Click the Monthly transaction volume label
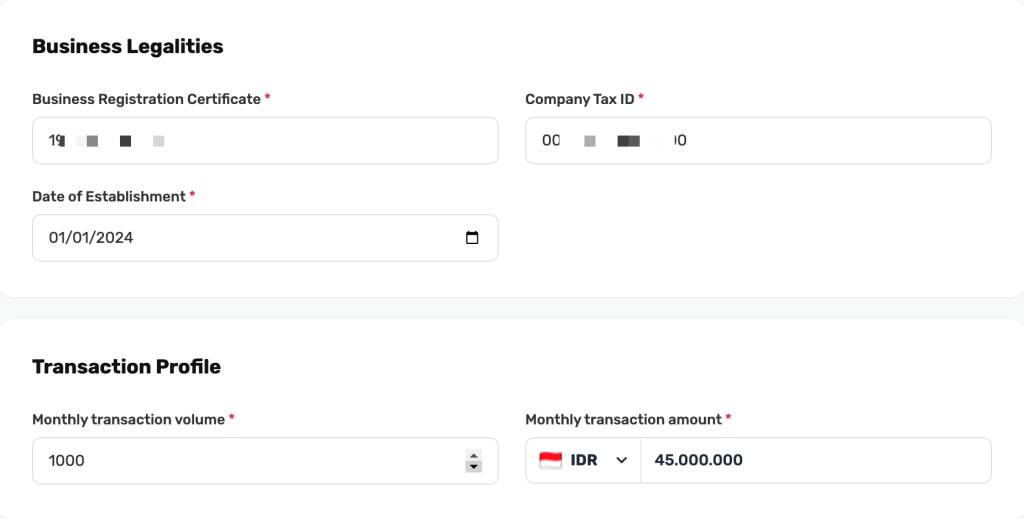Image resolution: width=1024 pixels, height=519 pixels. (x=129, y=420)
